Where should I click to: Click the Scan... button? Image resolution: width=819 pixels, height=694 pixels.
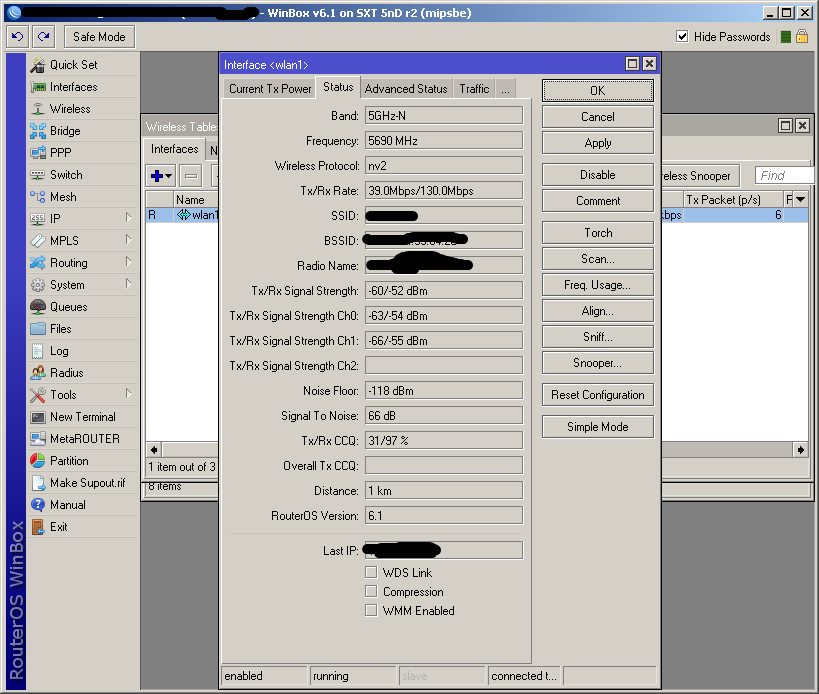tap(598, 258)
